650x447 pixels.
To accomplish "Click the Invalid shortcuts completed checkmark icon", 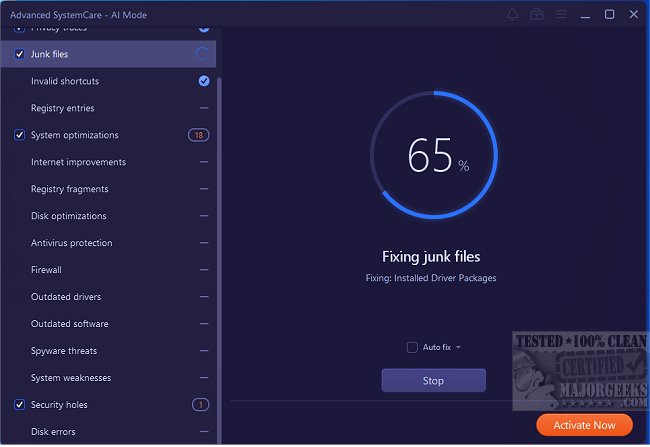I will [x=204, y=81].
